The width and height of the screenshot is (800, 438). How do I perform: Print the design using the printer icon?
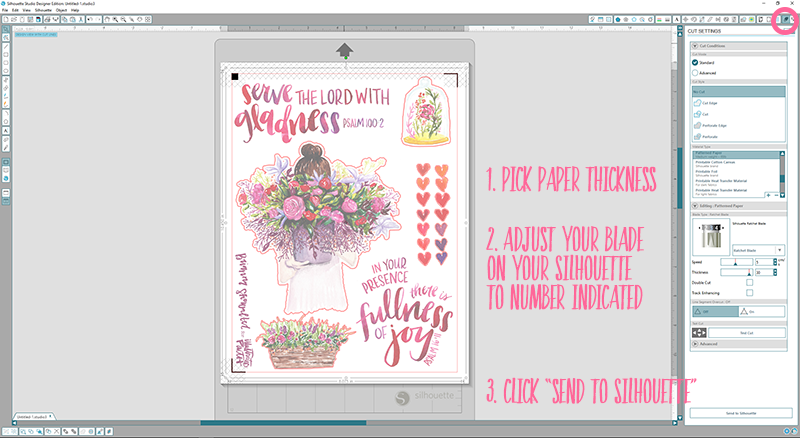47,19
